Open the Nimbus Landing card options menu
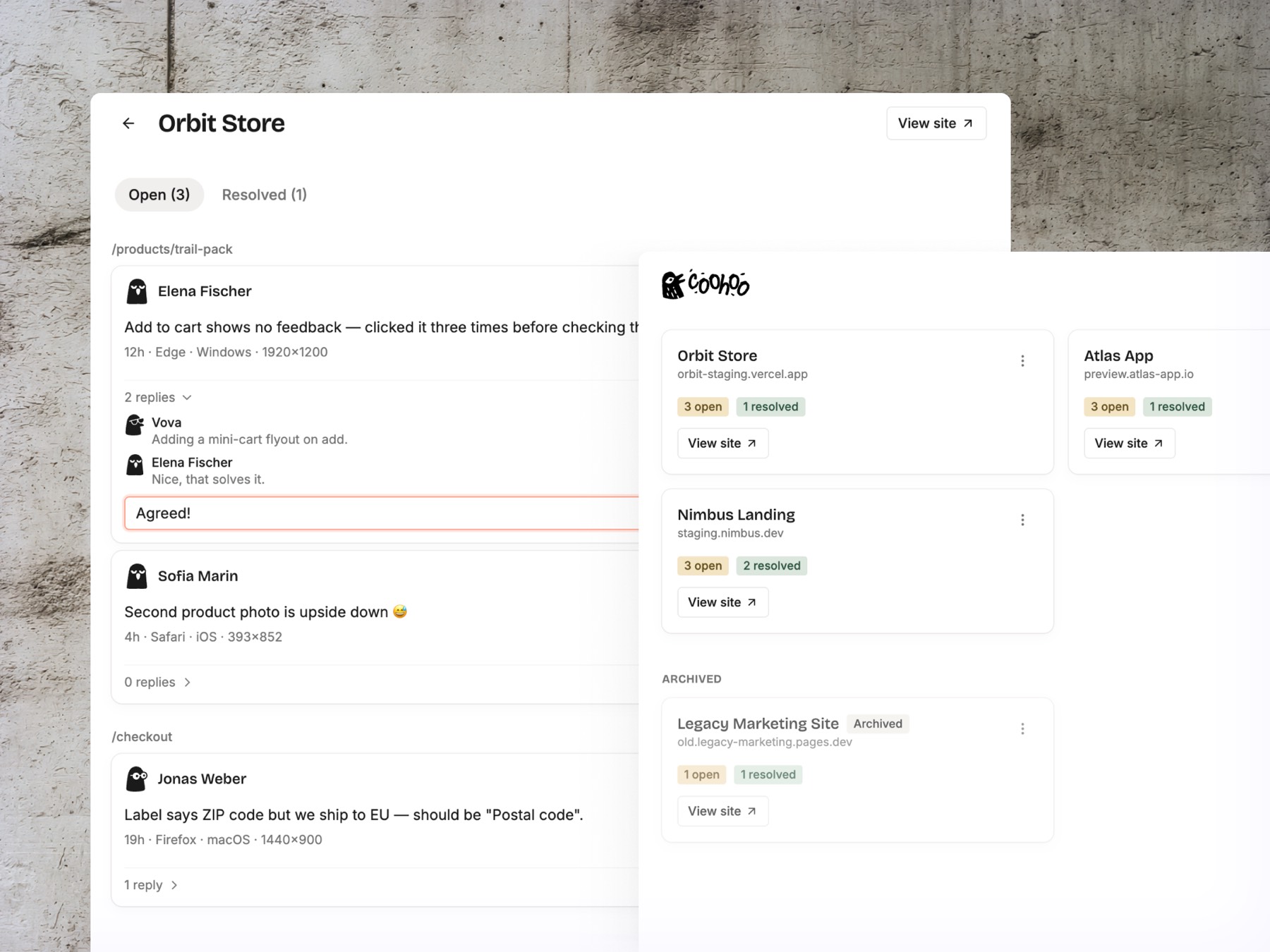This screenshot has width=1270, height=952. (1022, 520)
